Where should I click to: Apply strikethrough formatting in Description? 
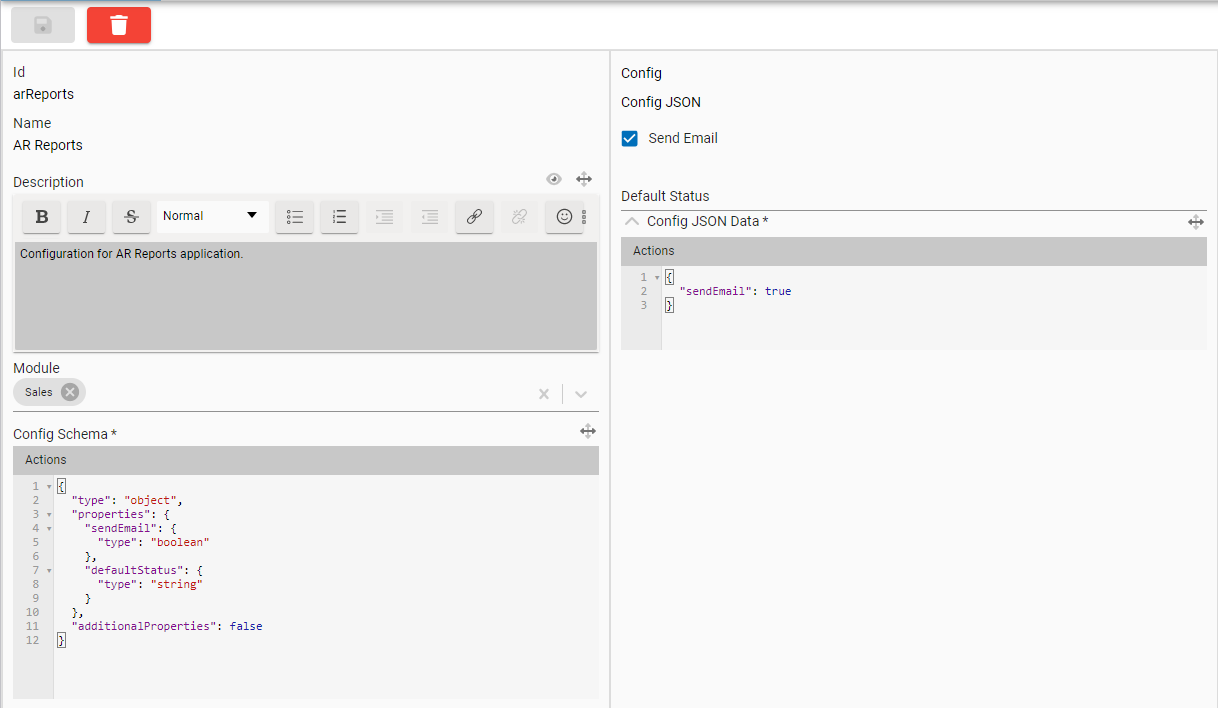tap(131, 216)
